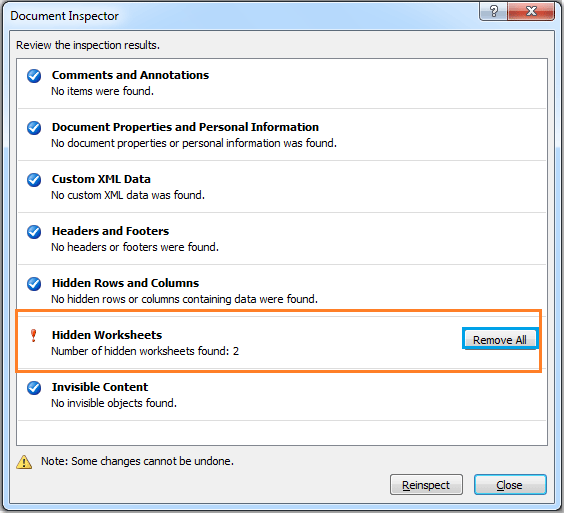Close the Document Inspector dialog via Close button
Image resolution: width=564 pixels, height=513 pixels.
point(510,485)
